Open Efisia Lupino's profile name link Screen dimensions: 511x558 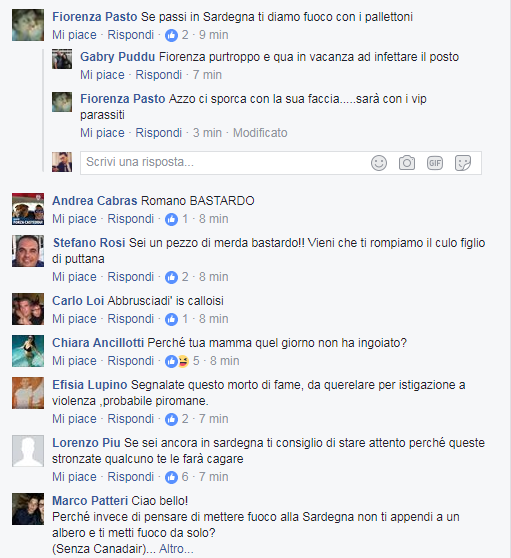90,385
